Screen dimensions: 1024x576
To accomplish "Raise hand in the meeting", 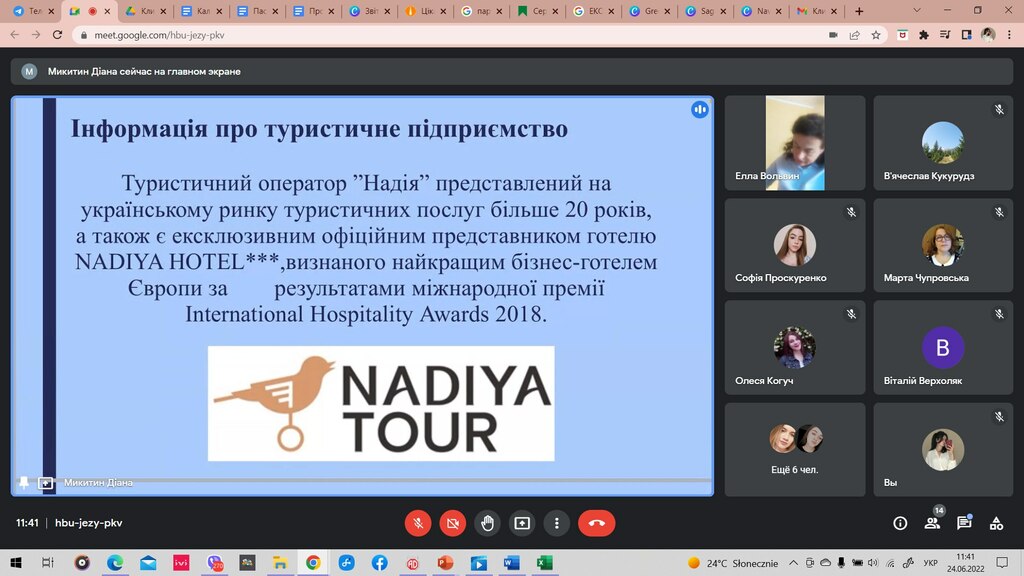I will coord(487,523).
